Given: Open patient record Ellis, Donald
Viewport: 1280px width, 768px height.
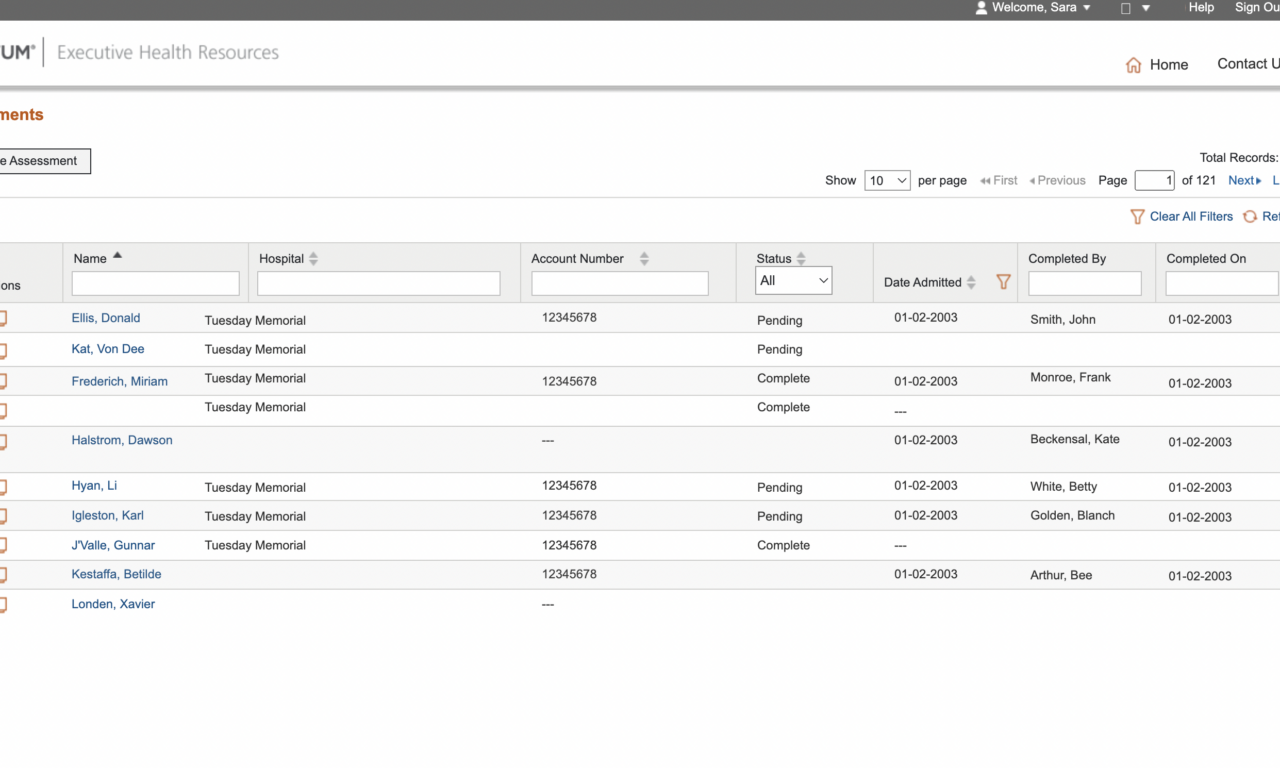Looking at the screenshot, I should (106, 318).
